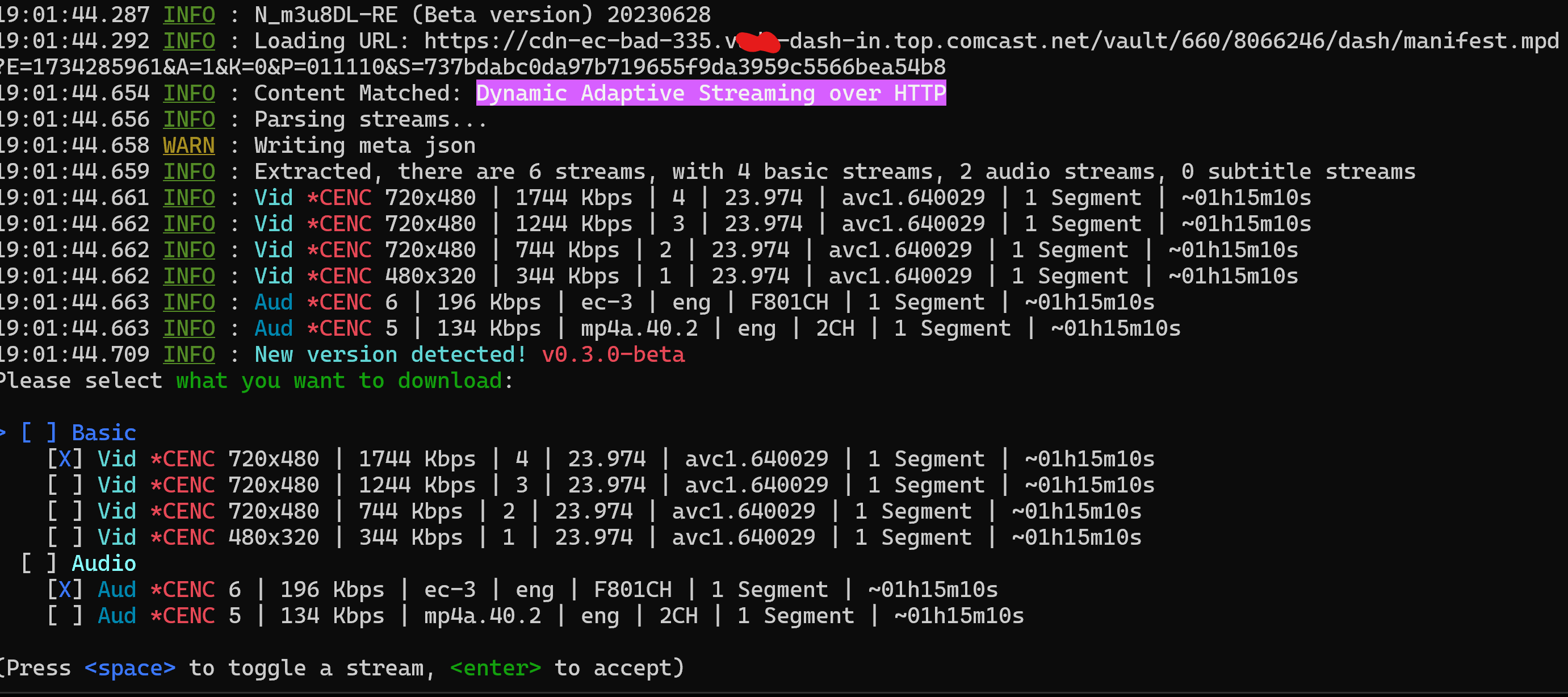Check the 1244 Kbps video stream checkbox
The height and width of the screenshot is (697, 1568).
pos(65,485)
